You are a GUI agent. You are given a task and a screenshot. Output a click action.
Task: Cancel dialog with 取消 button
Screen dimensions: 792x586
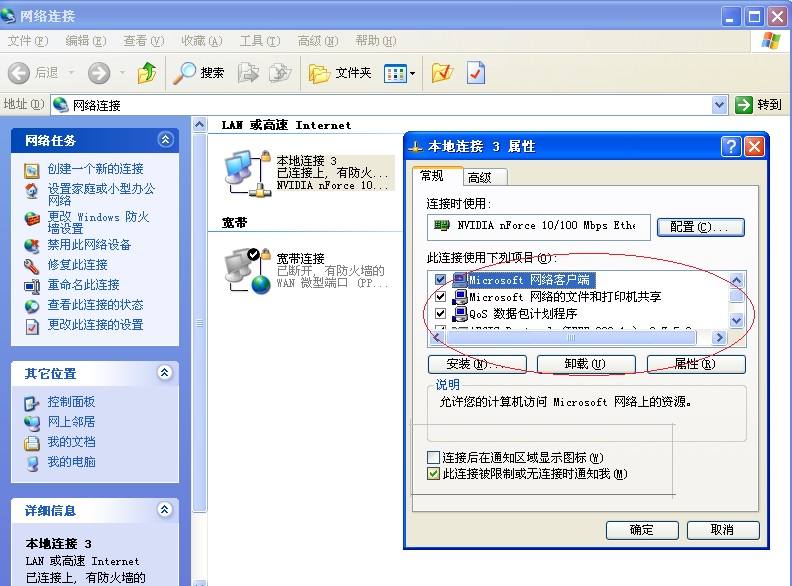tap(723, 530)
